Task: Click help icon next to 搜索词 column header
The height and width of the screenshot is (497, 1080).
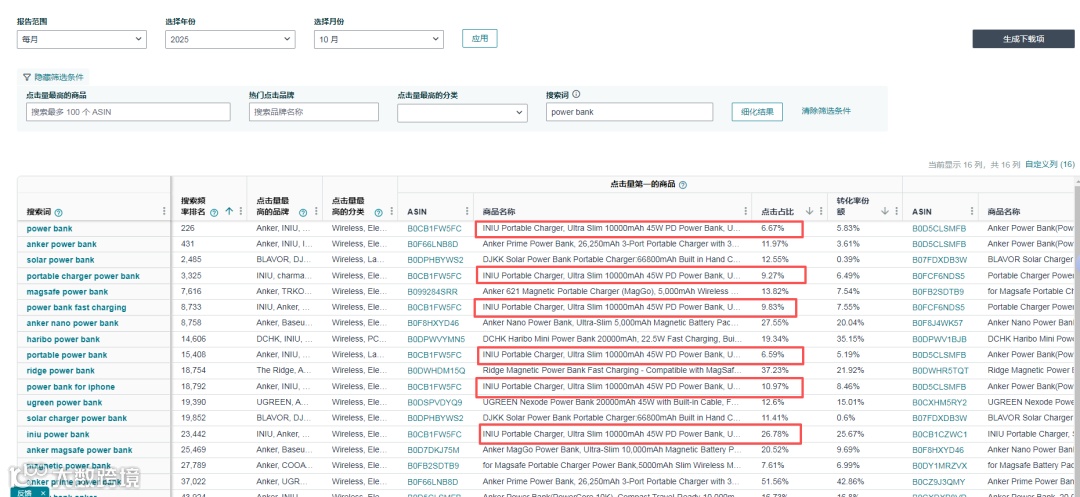Action: coord(59,212)
